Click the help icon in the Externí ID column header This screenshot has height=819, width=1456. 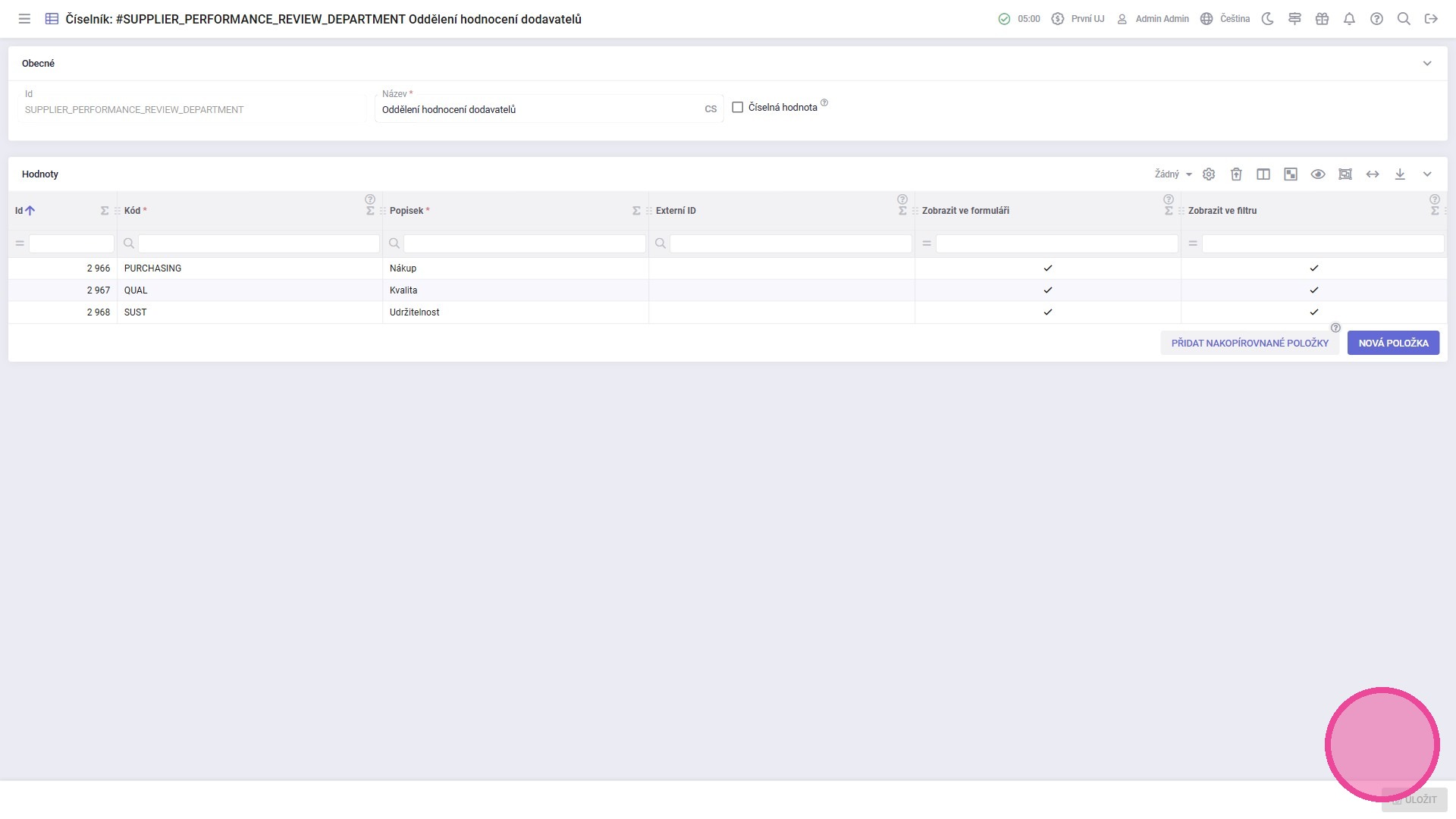pyautogui.click(x=902, y=200)
